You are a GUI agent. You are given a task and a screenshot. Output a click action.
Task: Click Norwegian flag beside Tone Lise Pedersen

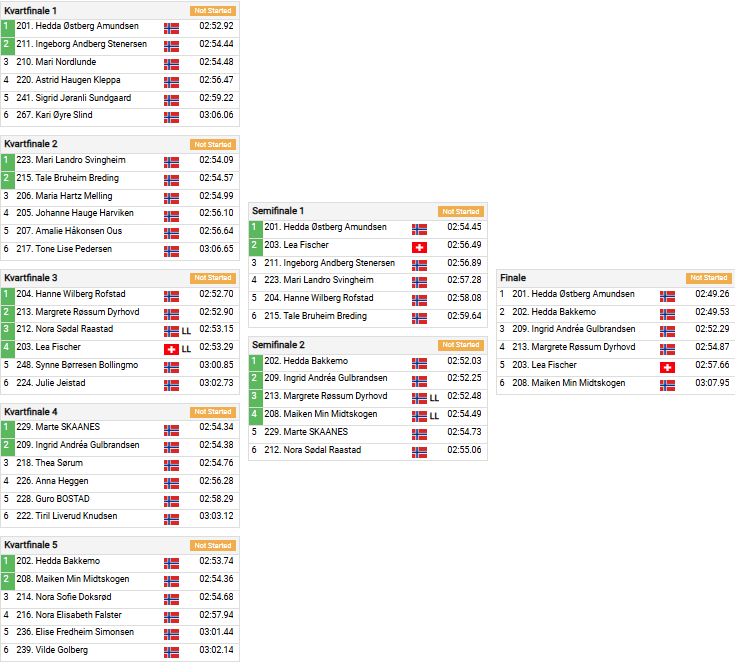[x=171, y=249]
